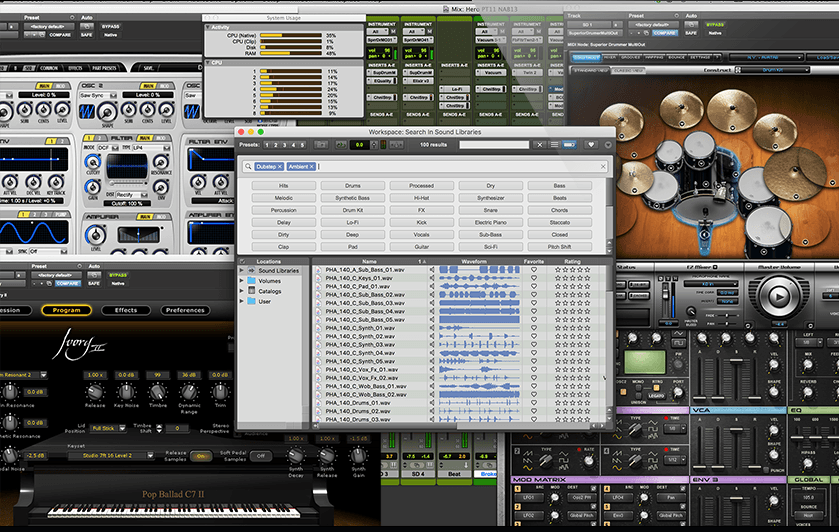Click the play button in the drum plugin transport
This screenshot has height=532, width=839.
779,296
